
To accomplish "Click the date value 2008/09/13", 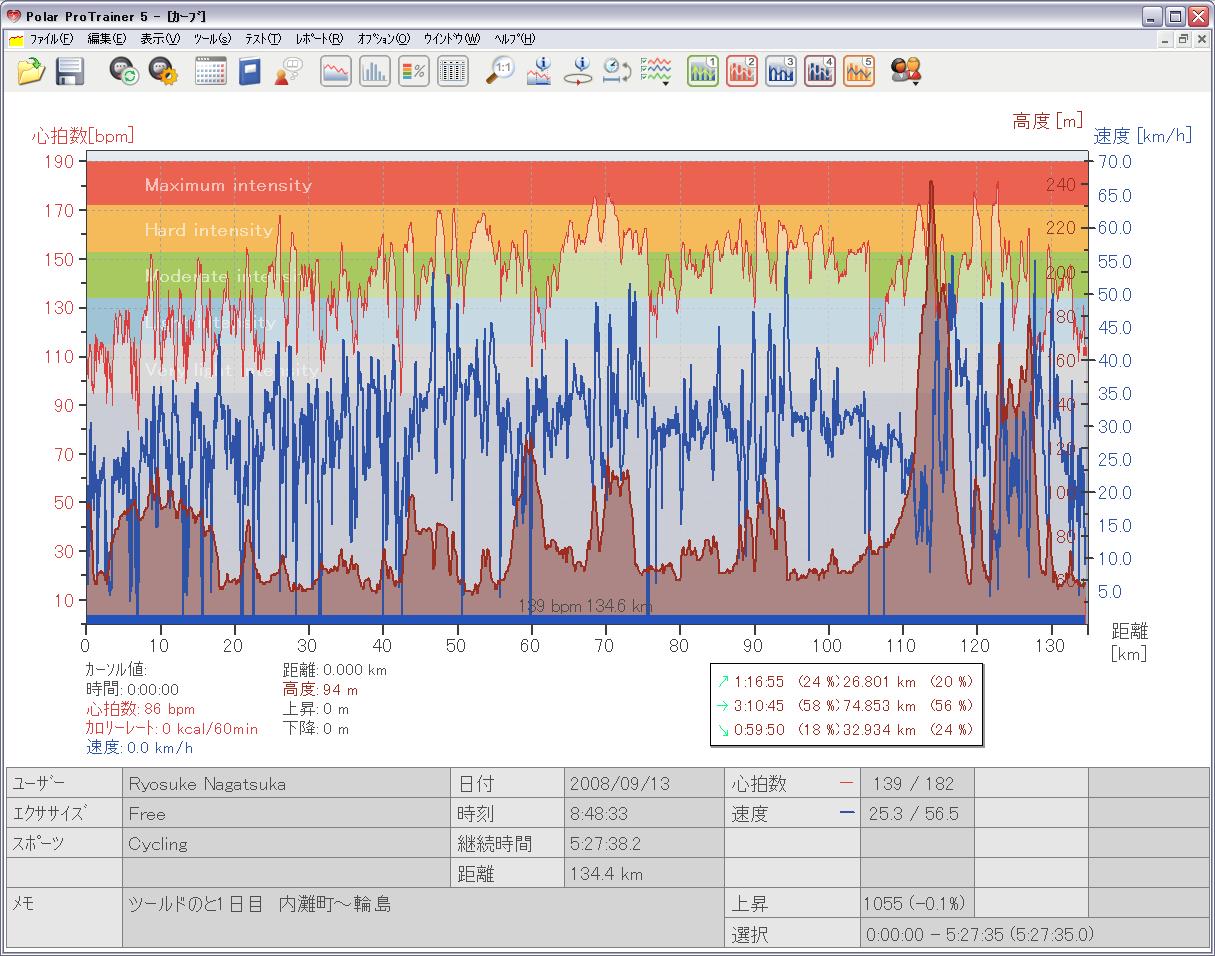I will tap(645, 783).
